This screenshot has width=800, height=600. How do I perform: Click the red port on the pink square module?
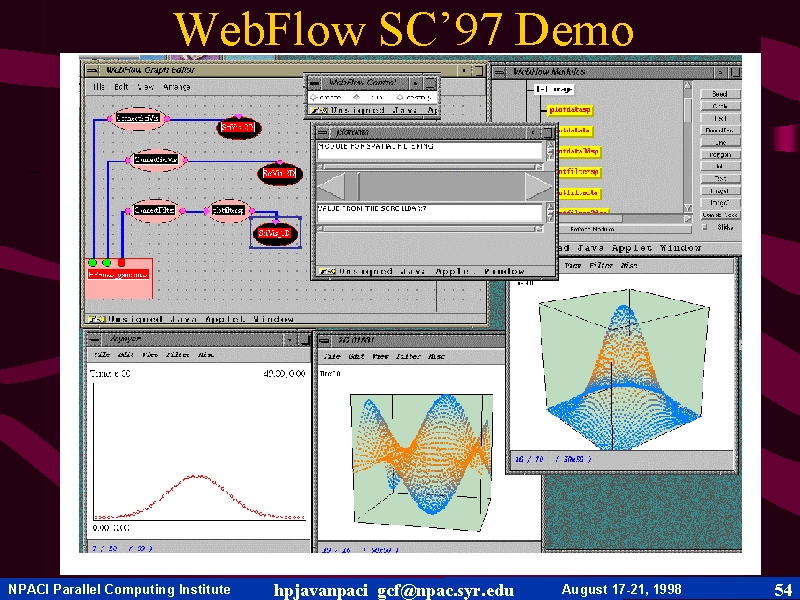(121, 263)
